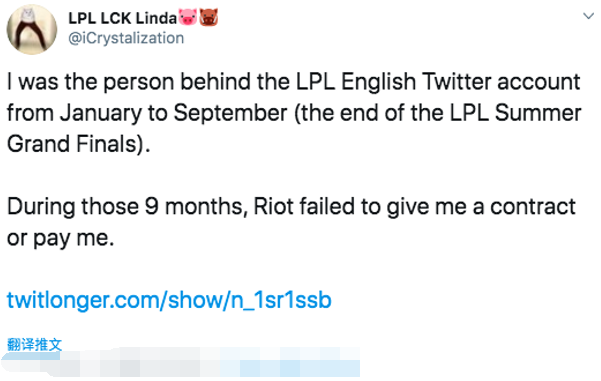Click the word 'Riot' in the tweet
This screenshot has width=601, height=381.
click(274, 206)
